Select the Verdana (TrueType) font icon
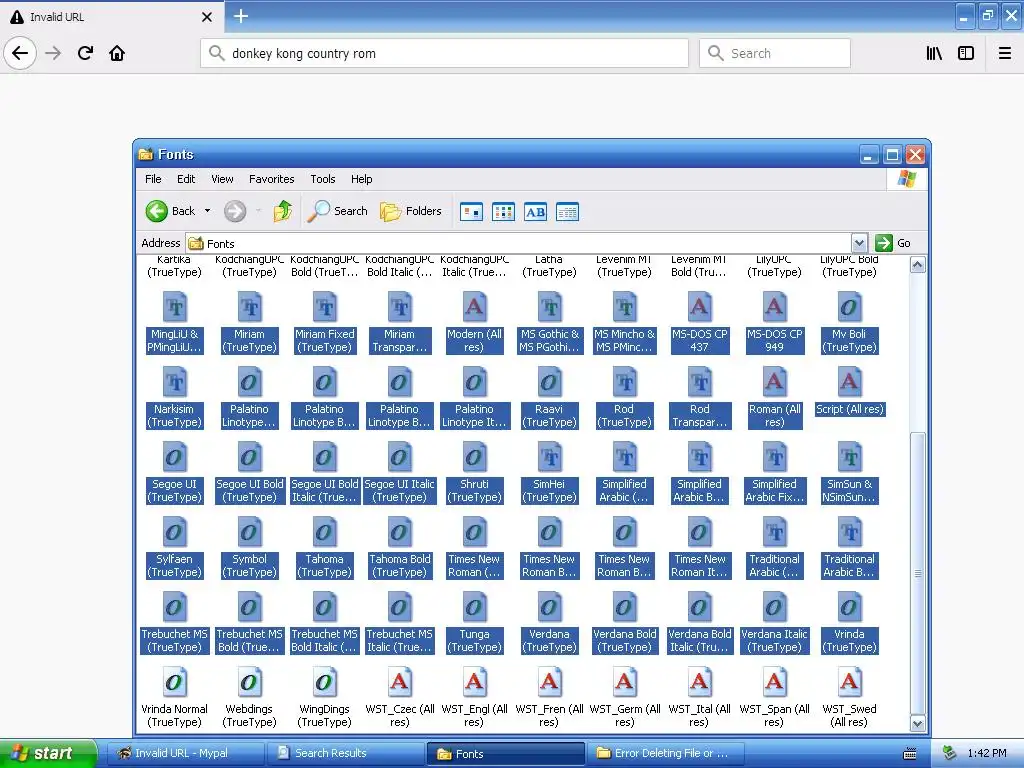The width and height of the screenshot is (1024, 768). point(549,607)
